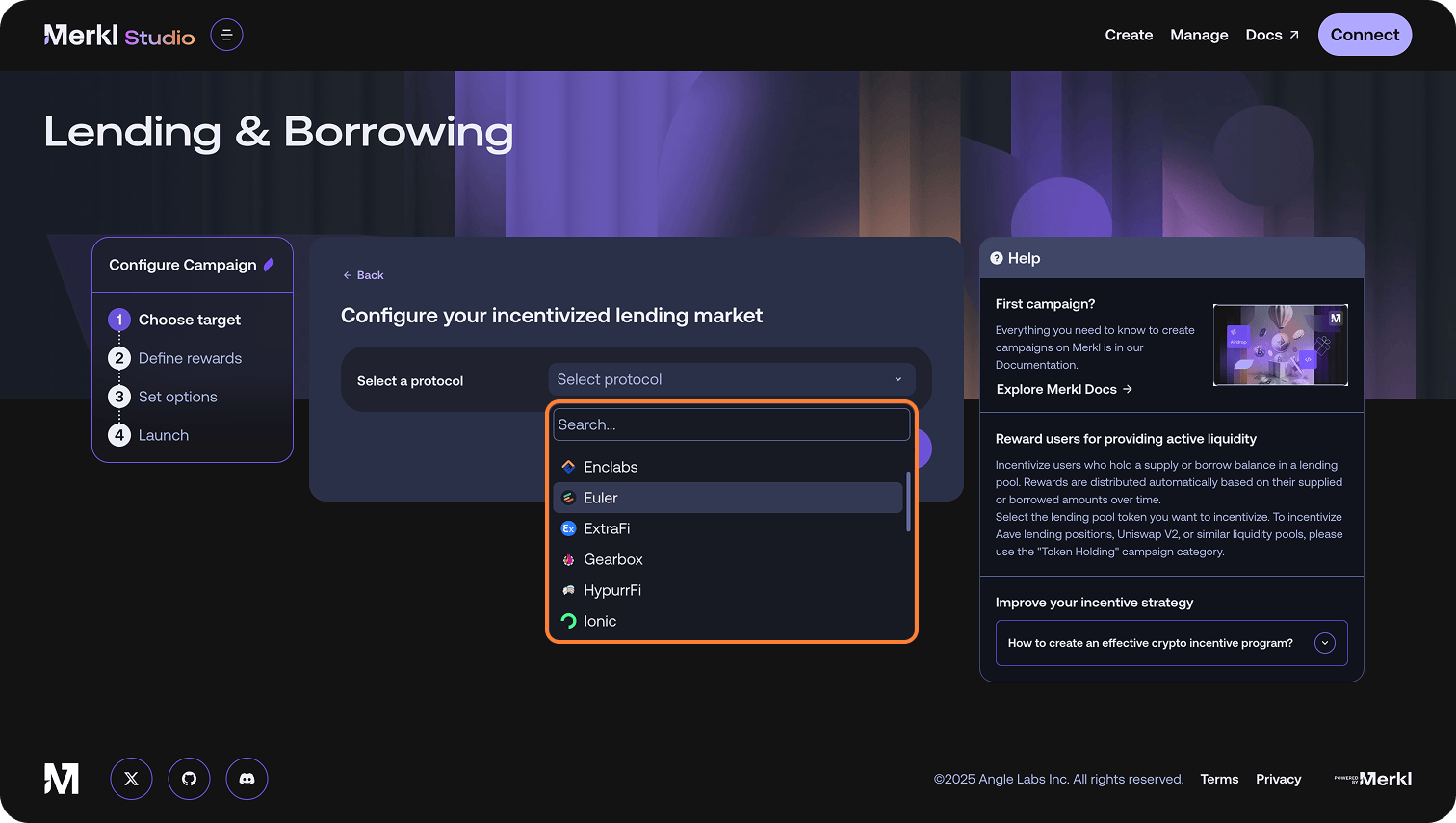The height and width of the screenshot is (823, 1456).
Task: Open the X (Twitter) social icon
Action: [x=131, y=779]
